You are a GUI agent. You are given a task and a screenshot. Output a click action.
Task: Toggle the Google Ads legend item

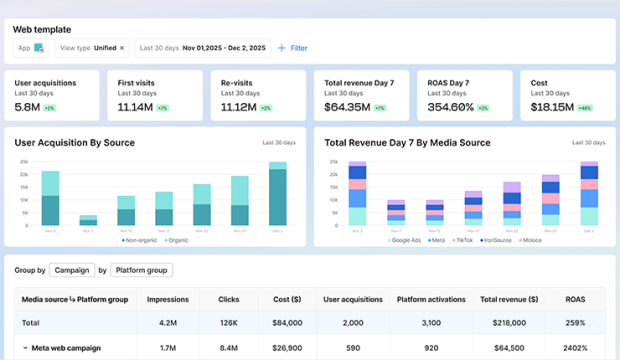tap(405, 240)
